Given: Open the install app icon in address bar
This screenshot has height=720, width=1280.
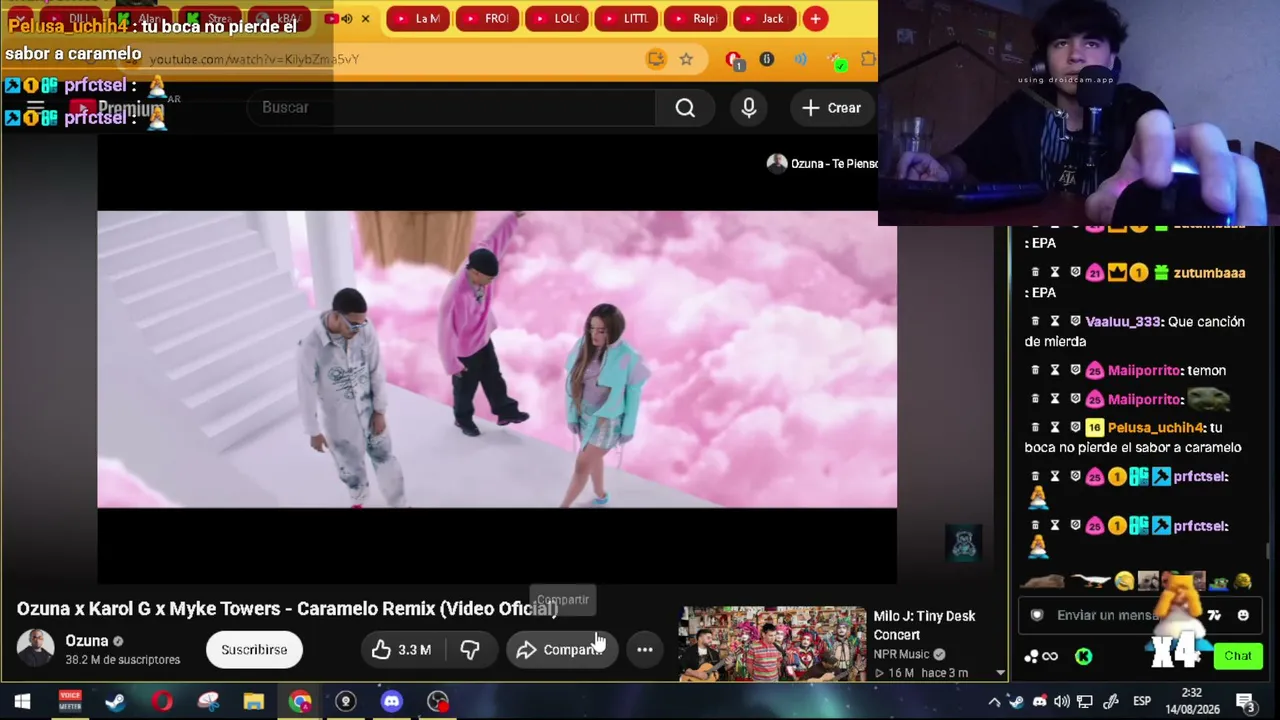Looking at the screenshot, I should tap(656, 59).
